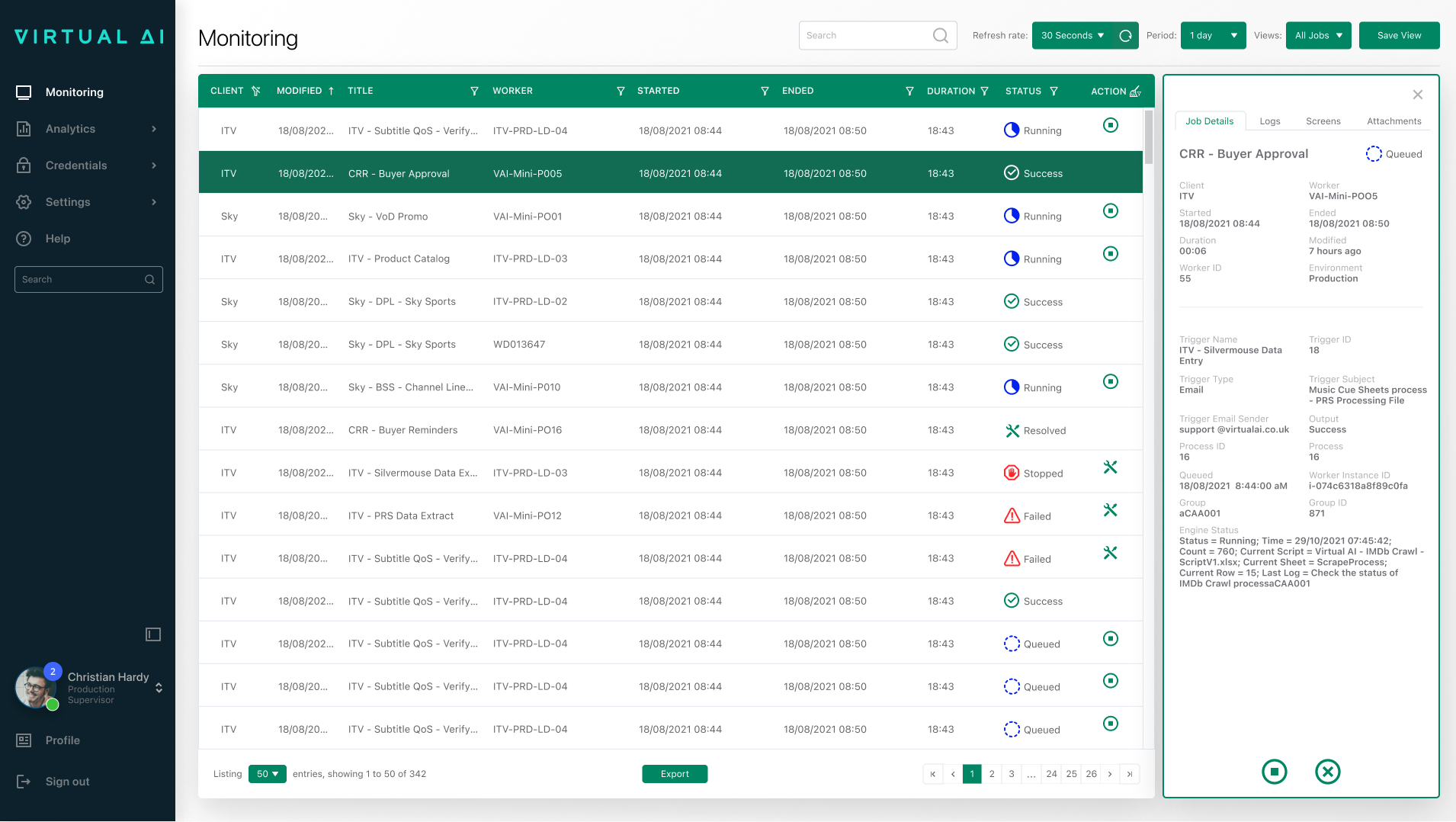Open the Views All Jobs dropdown
The image size is (1456, 822).
pos(1318,36)
